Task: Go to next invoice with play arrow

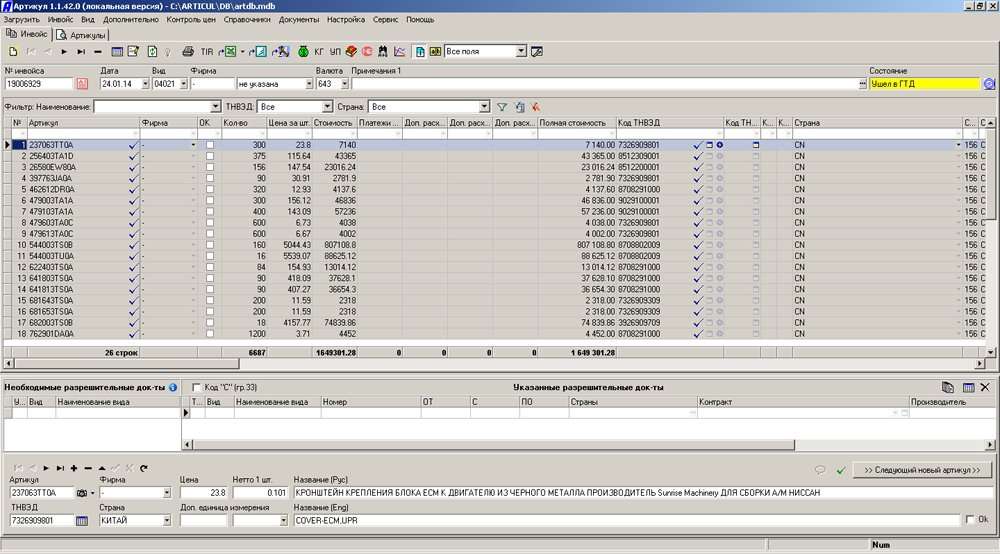Action: pyautogui.click(x=64, y=52)
